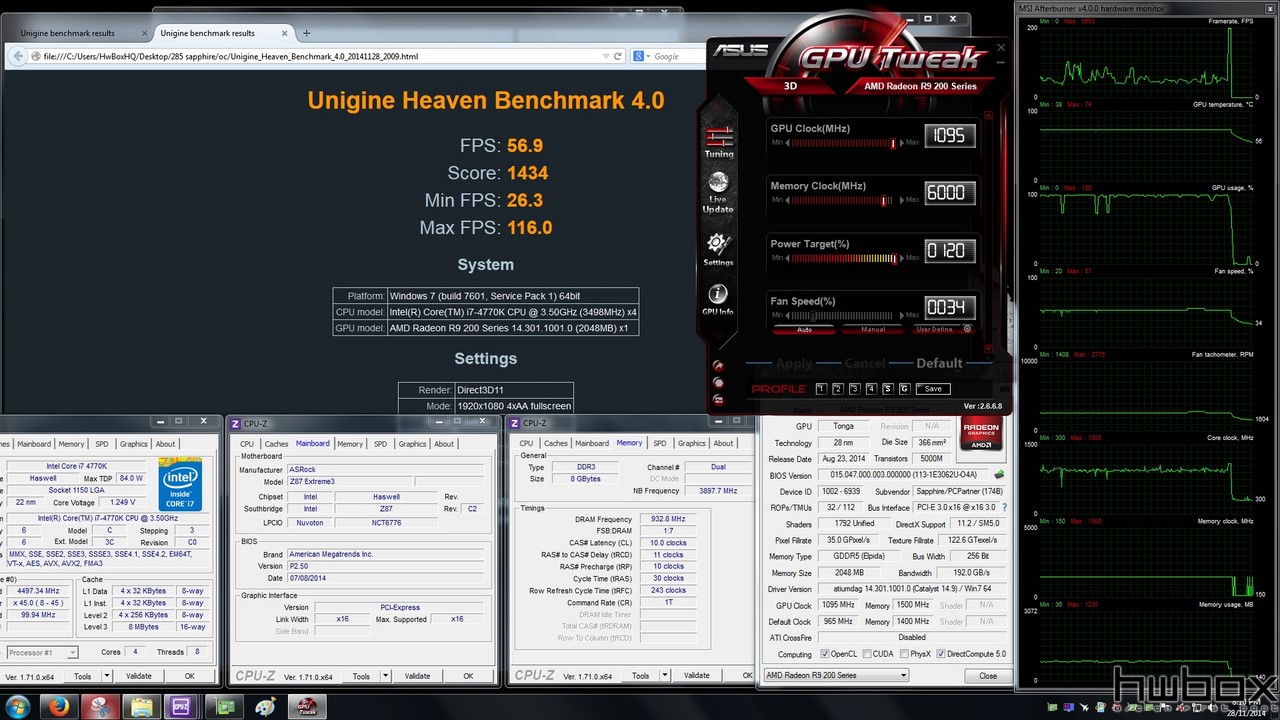The height and width of the screenshot is (720, 1280).
Task: Open Live Update in GPU Tweak
Action: pos(718,193)
